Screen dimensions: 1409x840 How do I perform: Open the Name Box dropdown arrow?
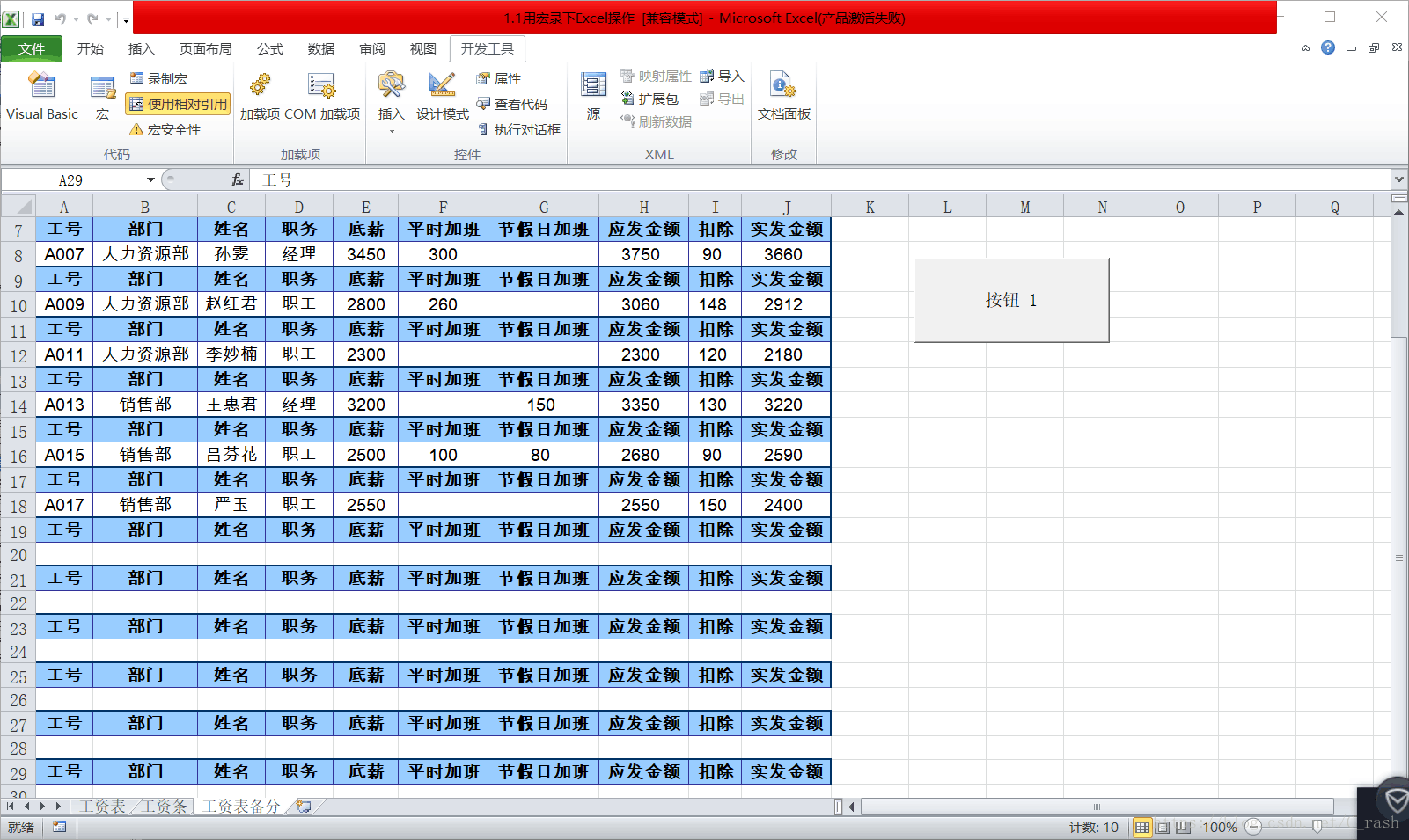[x=150, y=179]
